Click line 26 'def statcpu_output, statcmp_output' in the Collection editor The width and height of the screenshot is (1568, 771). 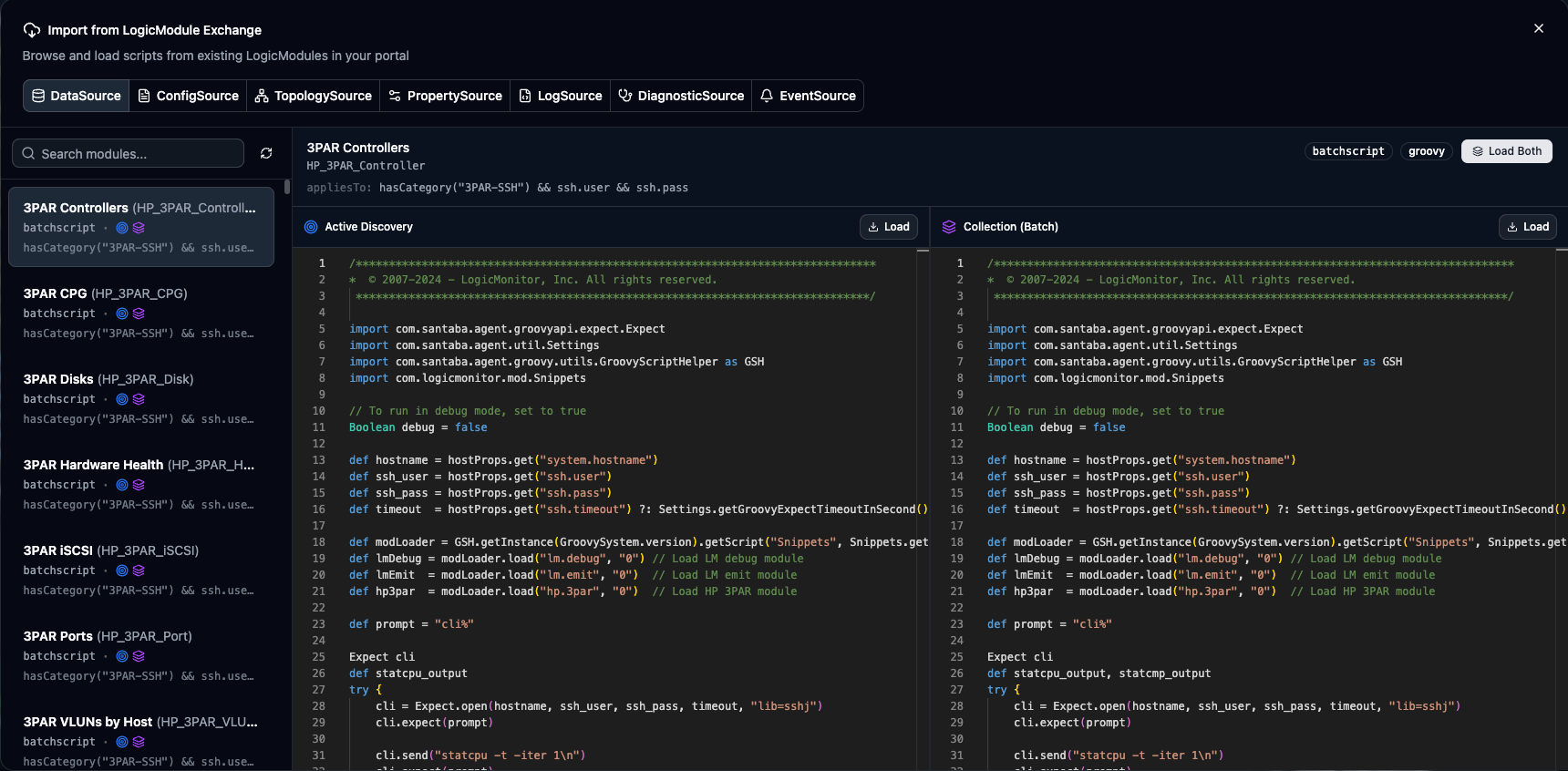pyautogui.click(x=1099, y=673)
